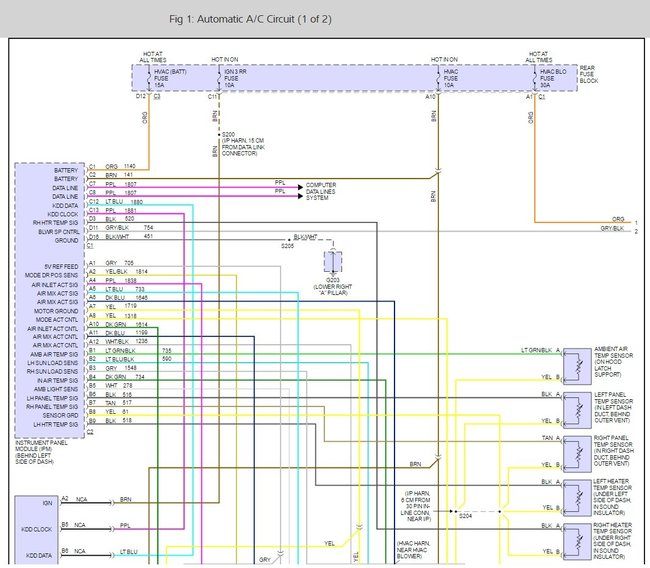Click wire circuit number 705
Screen dimensions: 650x568
(129, 263)
